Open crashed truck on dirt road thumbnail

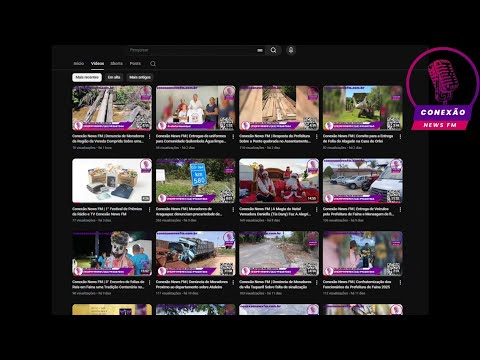pyautogui.click(x=196, y=254)
